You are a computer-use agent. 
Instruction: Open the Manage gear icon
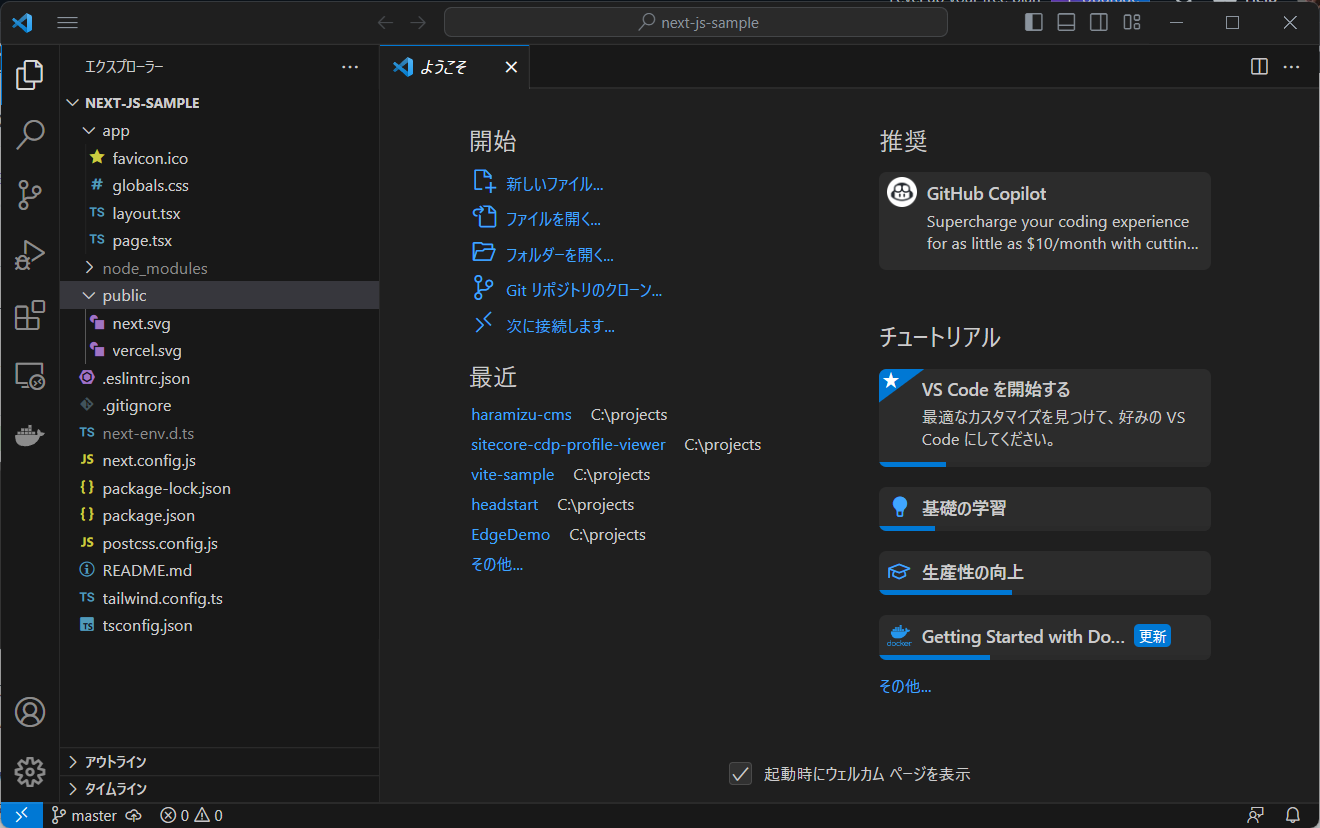point(30,771)
